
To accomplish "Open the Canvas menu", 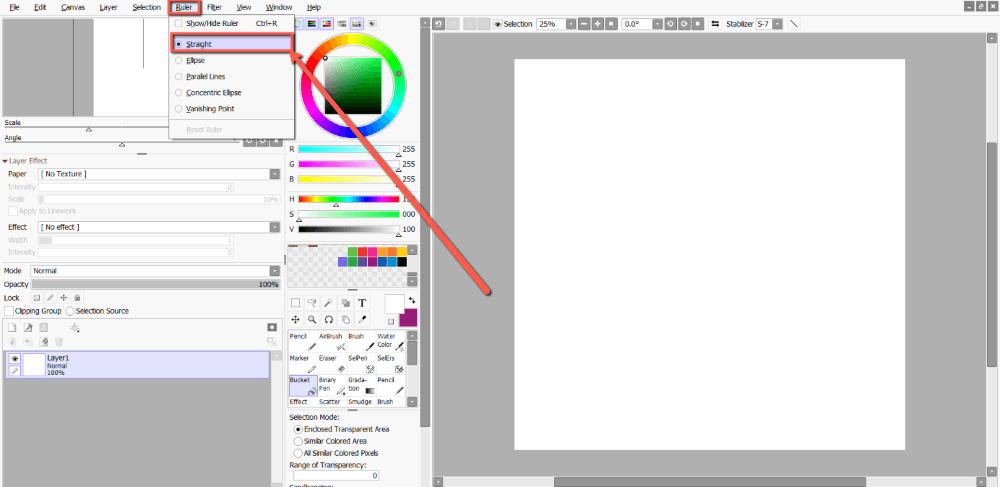I will tap(73, 8).
